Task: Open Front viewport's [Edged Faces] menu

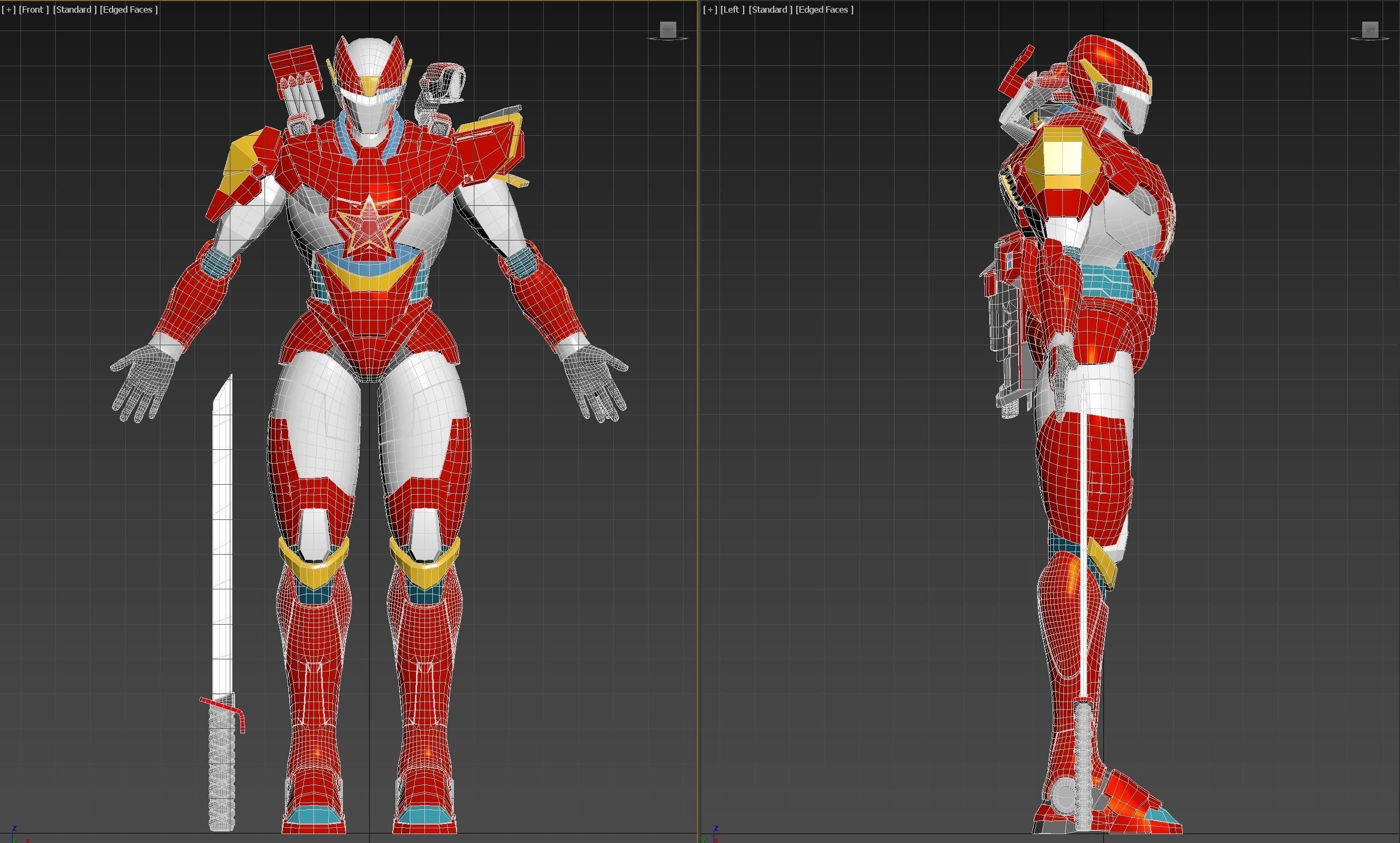Action: point(129,9)
